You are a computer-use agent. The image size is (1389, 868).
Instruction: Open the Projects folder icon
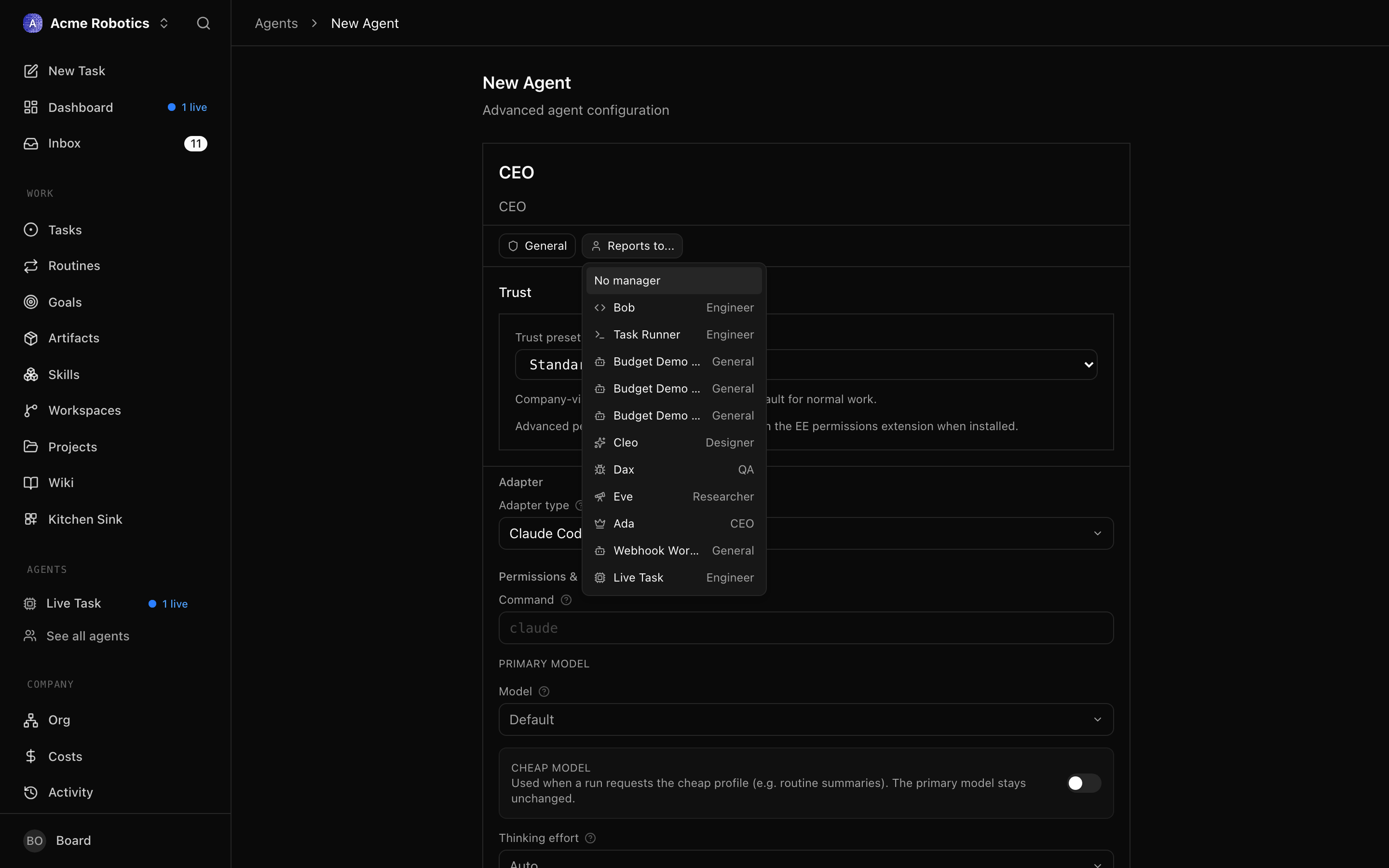click(x=31, y=447)
